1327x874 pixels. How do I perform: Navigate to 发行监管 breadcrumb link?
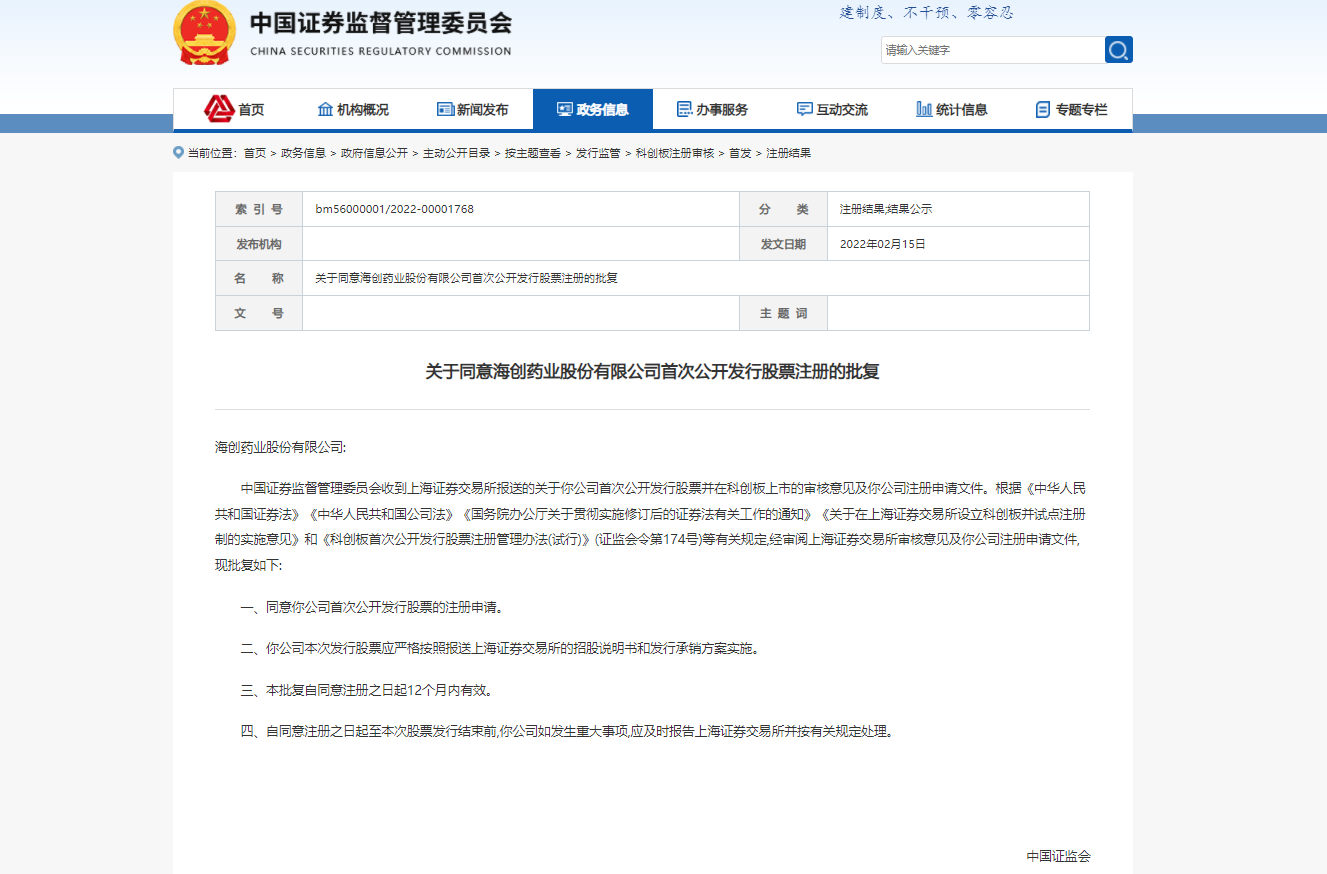click(x=598, y=153)
